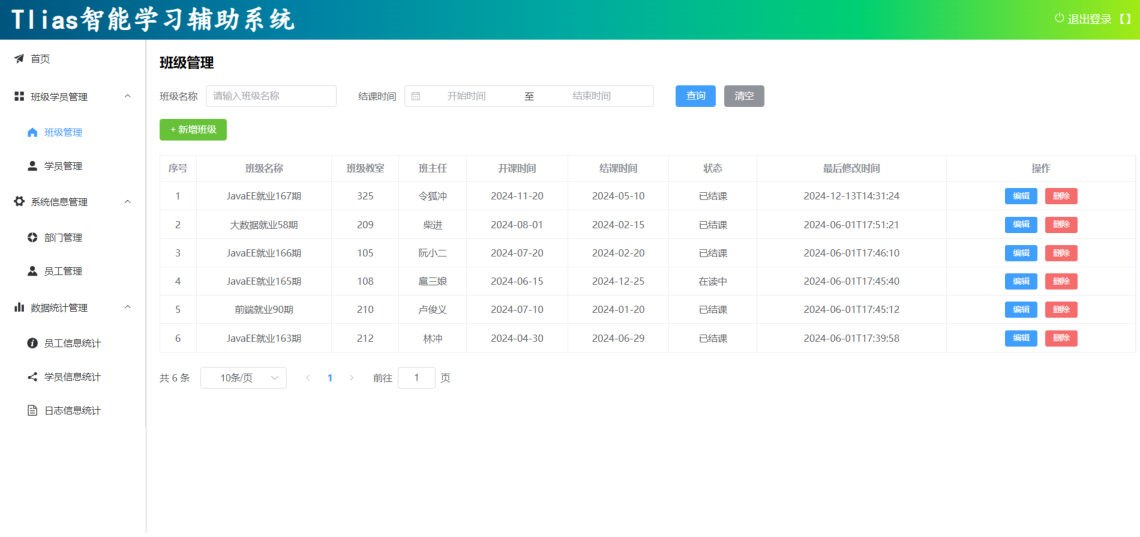Click the 在读中 status cell
This screenshot has width=1140, height=537.
tap(712, 281)
